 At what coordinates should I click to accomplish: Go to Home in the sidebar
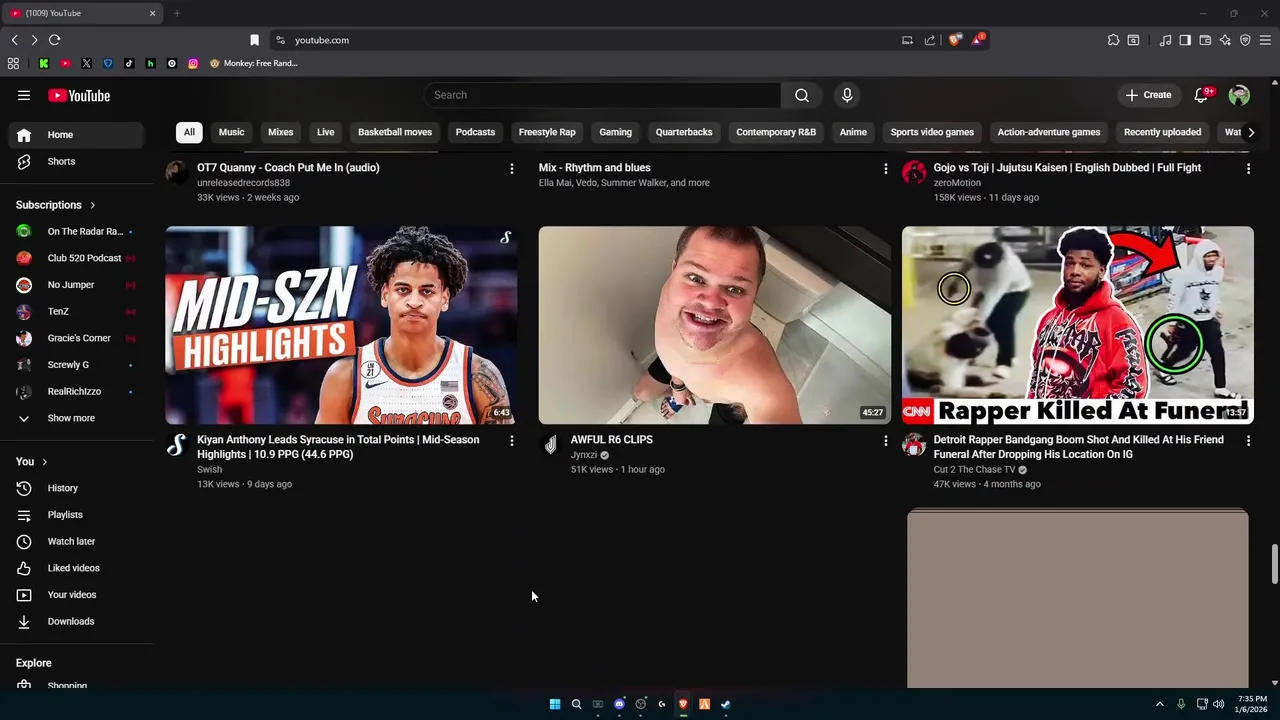point(76,135)
